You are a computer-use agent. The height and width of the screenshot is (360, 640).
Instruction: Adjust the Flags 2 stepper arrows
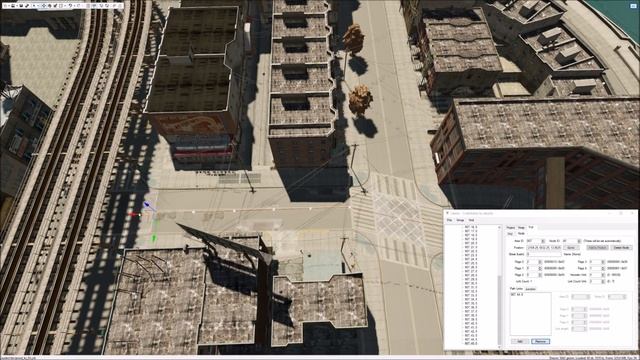540,275
